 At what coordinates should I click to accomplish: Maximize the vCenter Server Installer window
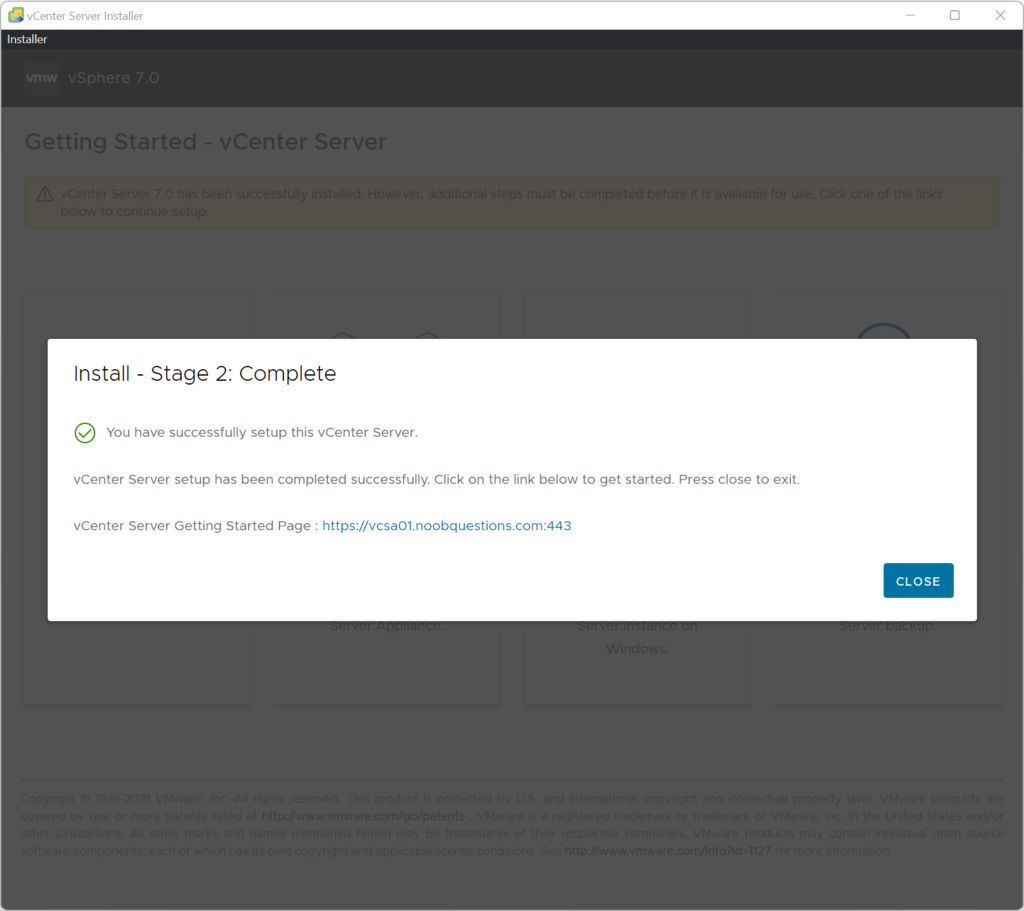955,15
